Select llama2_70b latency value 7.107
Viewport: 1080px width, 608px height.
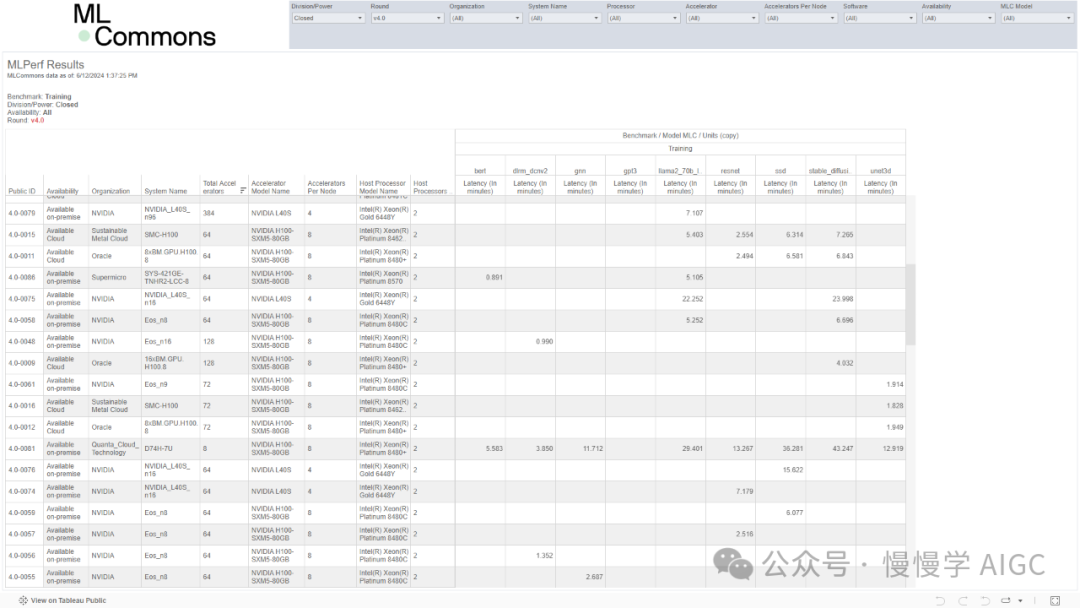coord(694,213)
